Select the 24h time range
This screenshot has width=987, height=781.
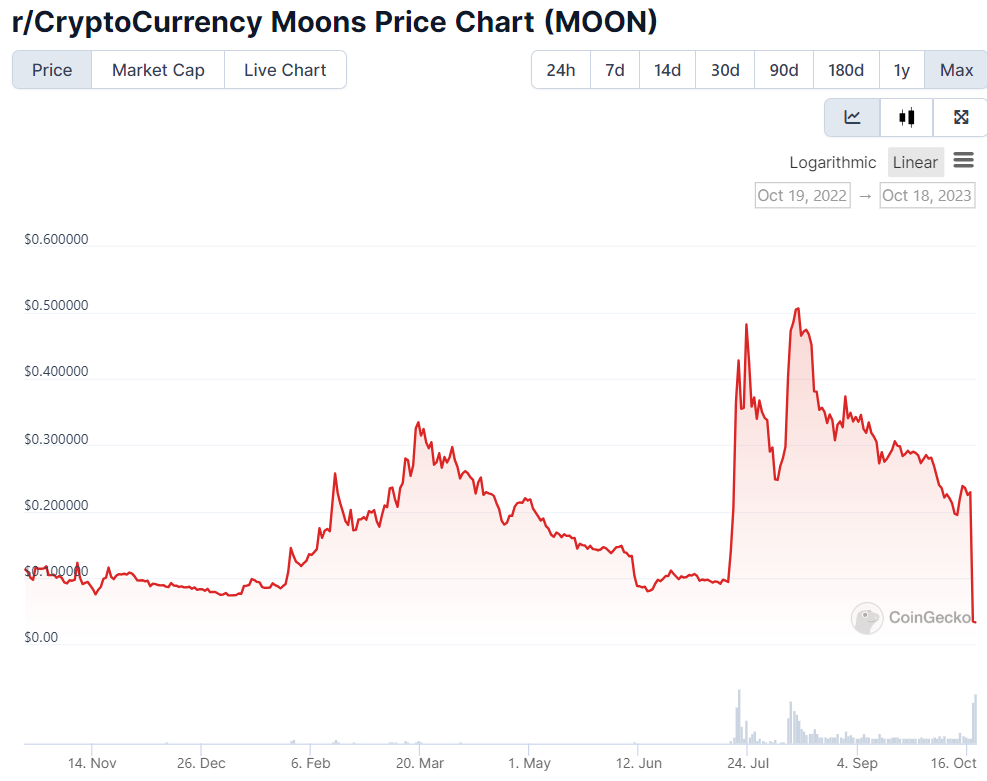click(561, 70)
